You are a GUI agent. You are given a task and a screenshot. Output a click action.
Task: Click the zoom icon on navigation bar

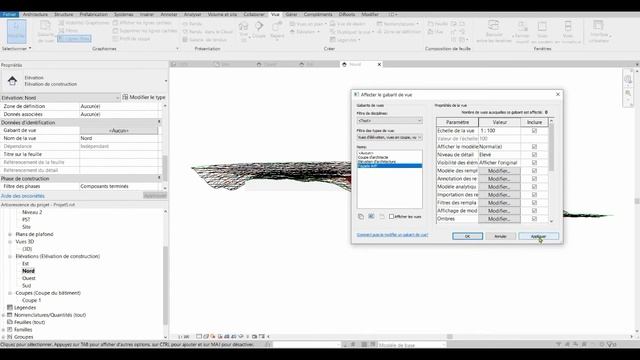(628, 93)
